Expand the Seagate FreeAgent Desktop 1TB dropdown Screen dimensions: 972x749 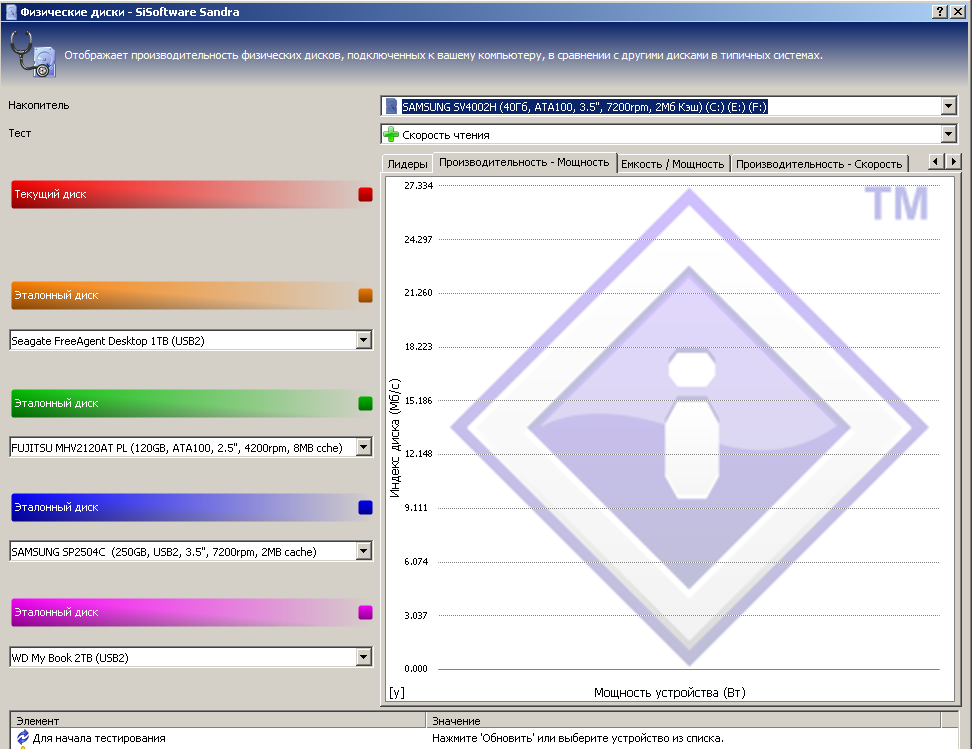click(x=363, y=340)
